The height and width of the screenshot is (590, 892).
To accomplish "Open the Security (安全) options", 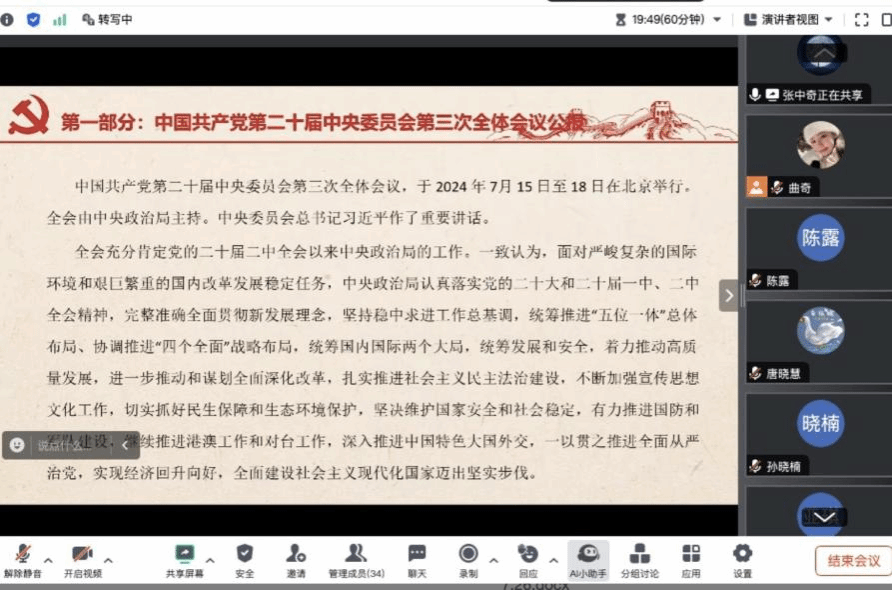I will [x=245, y=558].
